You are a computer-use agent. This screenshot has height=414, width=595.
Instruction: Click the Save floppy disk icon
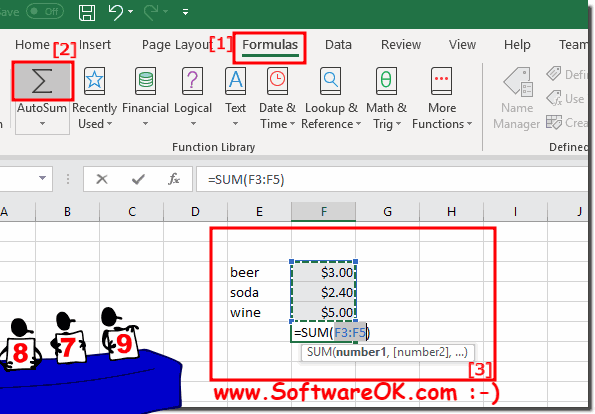click(87, 12)
